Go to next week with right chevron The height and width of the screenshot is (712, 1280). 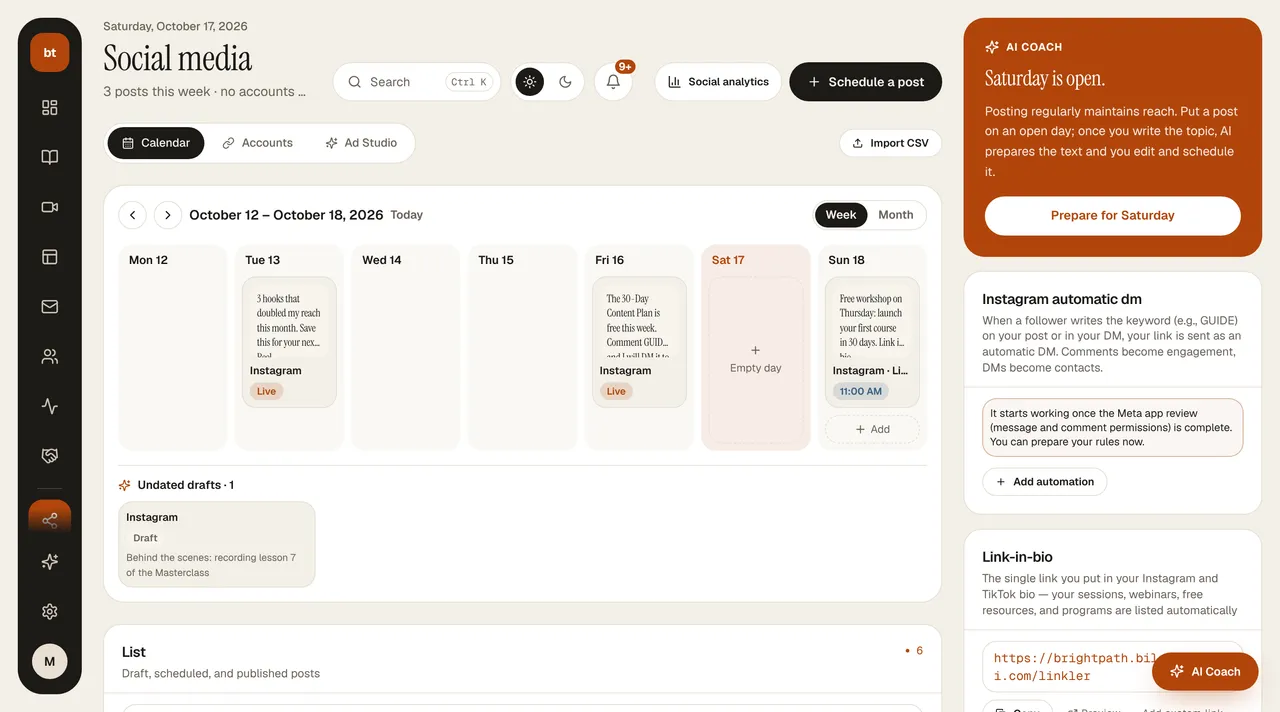pos(168,215)
